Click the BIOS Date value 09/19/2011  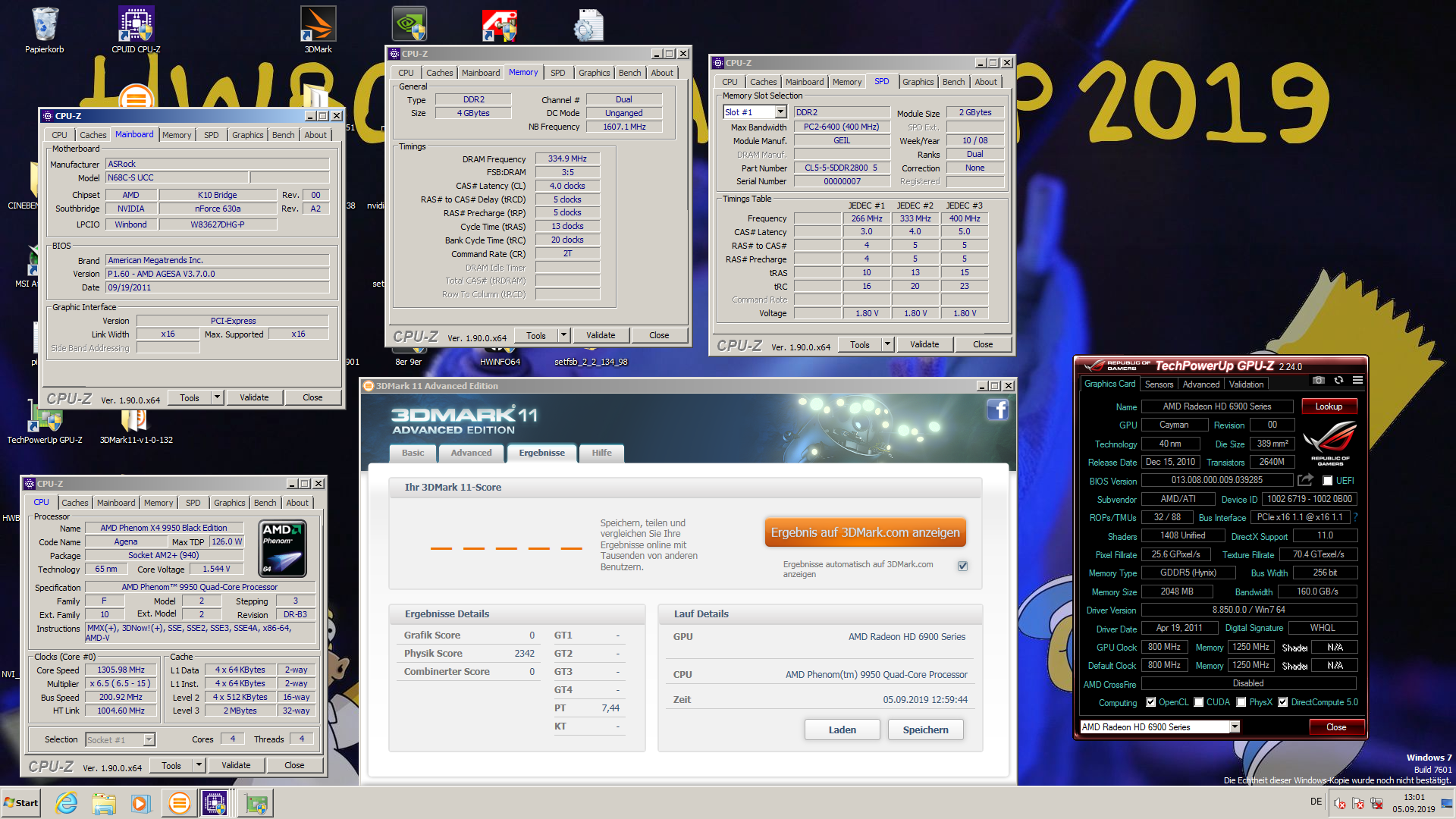[218, 287]
